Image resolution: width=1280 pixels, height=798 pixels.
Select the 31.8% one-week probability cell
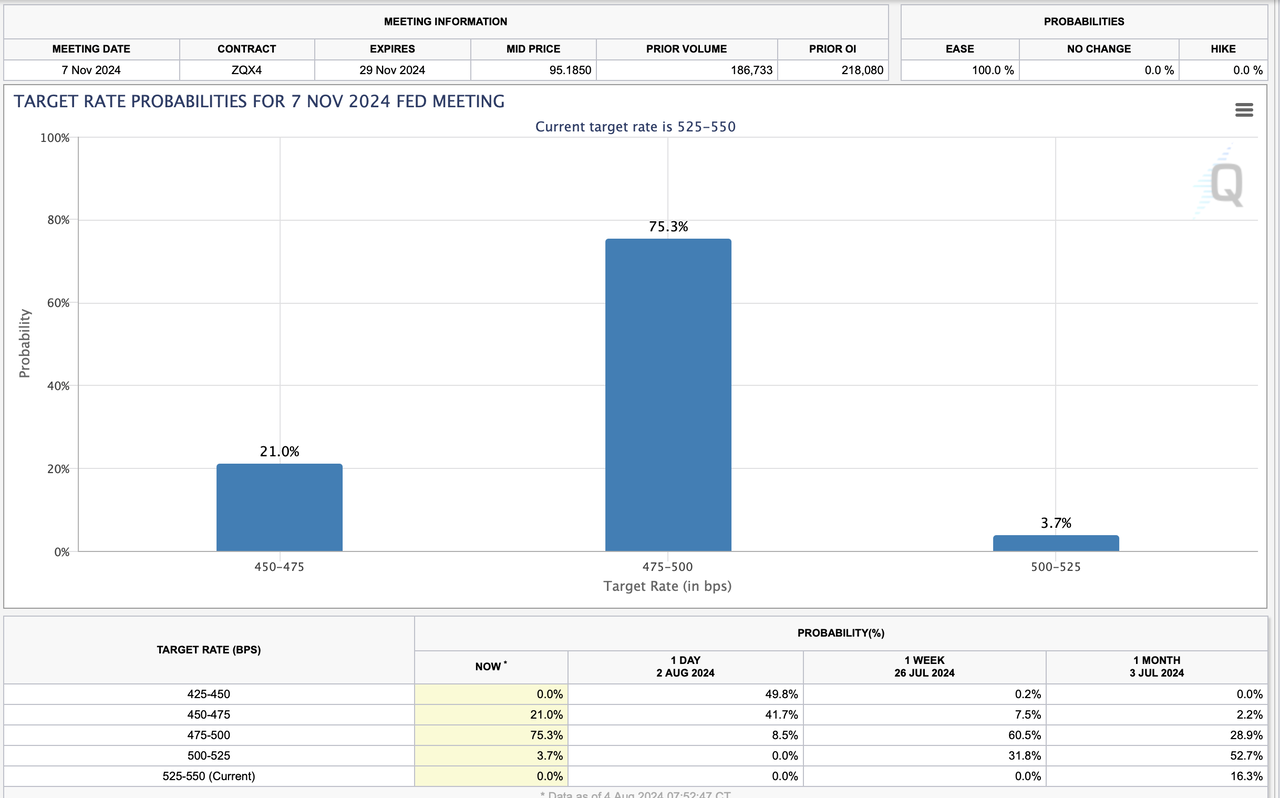pyautogui.click(x=924, y=756)
